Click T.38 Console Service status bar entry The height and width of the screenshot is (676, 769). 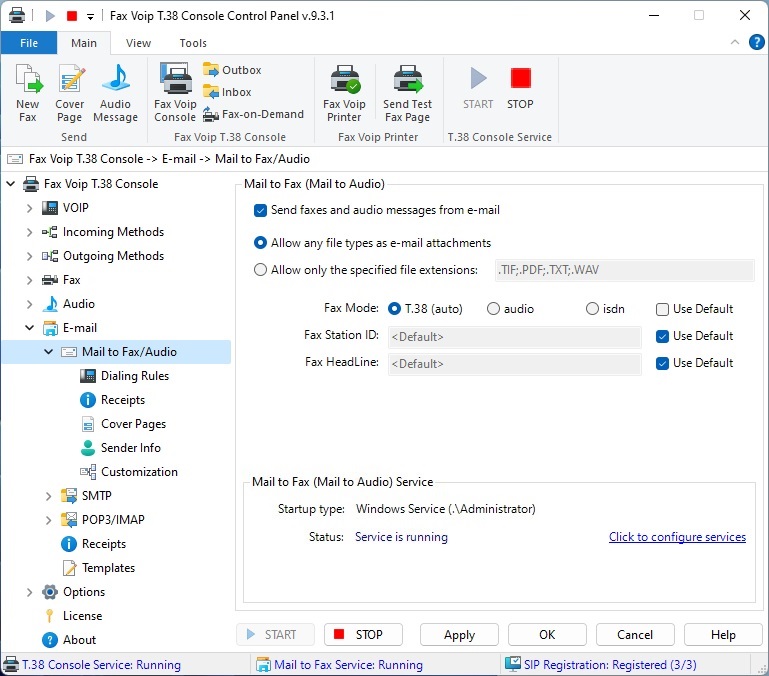pos(92,665)
